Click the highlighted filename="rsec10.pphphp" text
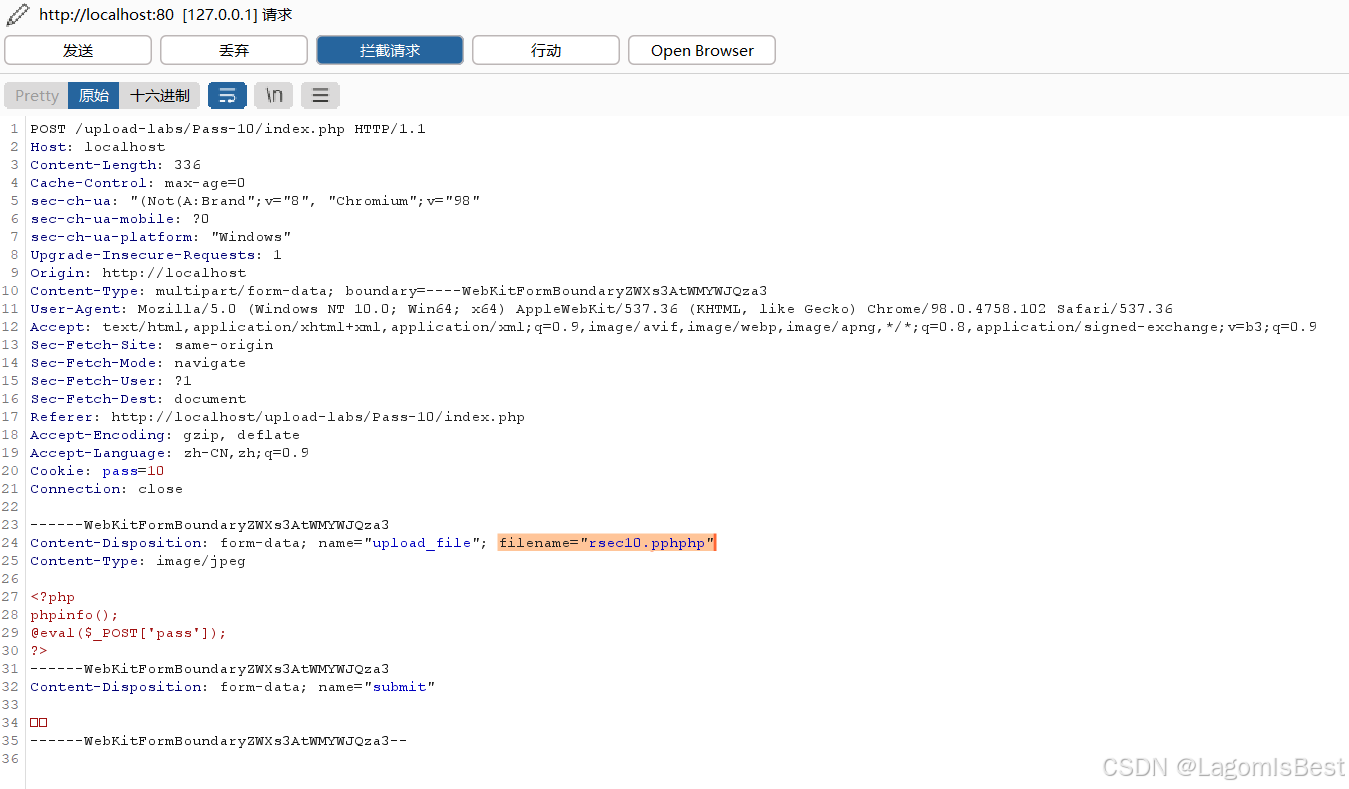The width and height of the screenshot is (1349, 789). point(607,543)
